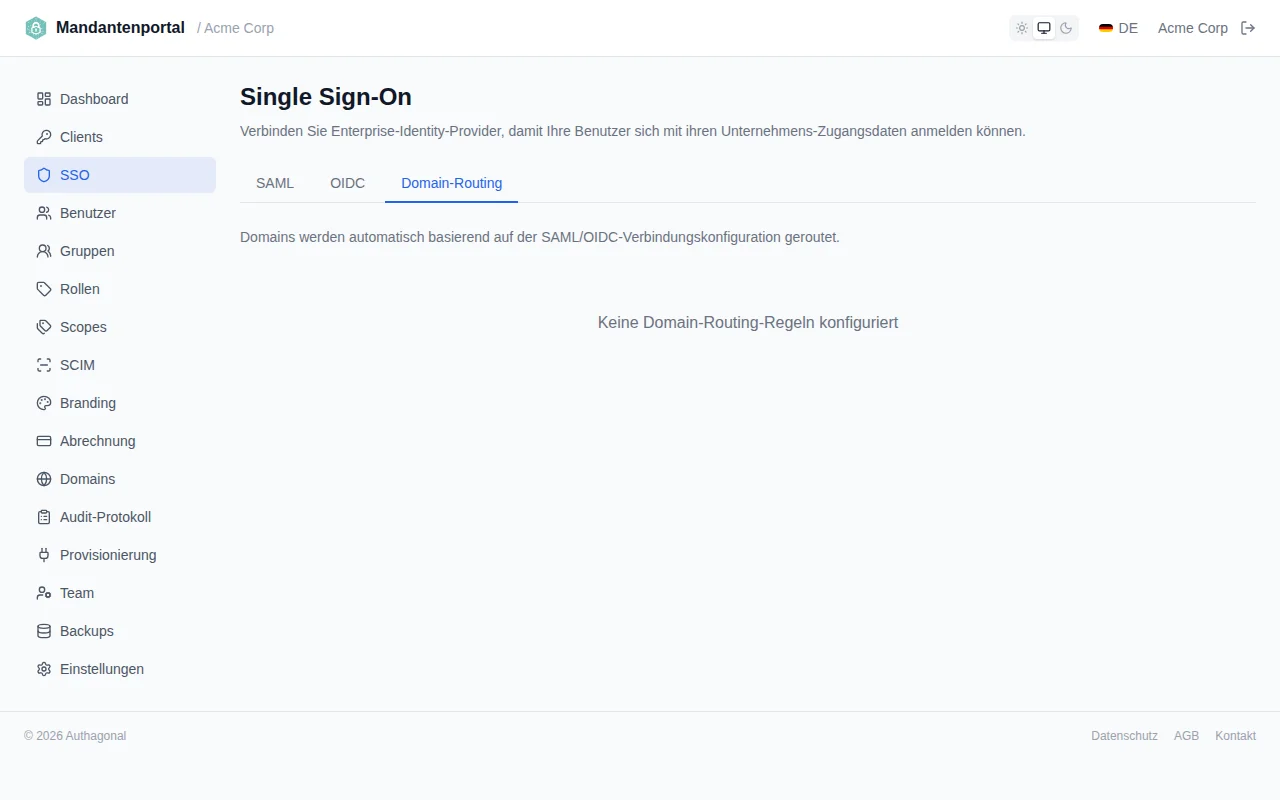Click the Clients key icon
The width and height of the screenshot is (1280, 800).
tap(44, 137)
